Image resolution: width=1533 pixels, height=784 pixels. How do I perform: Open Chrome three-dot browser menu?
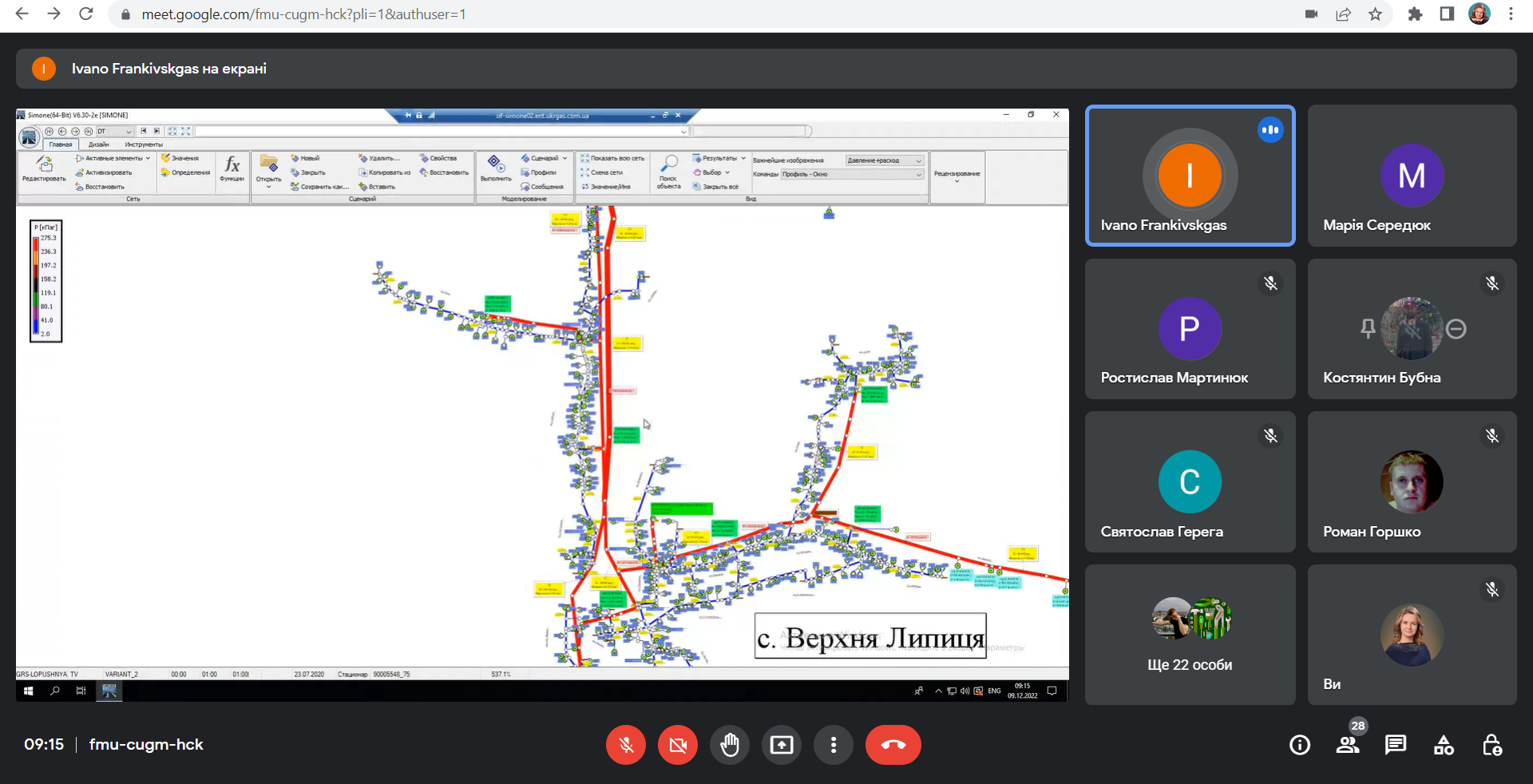tap(1511, 14)
